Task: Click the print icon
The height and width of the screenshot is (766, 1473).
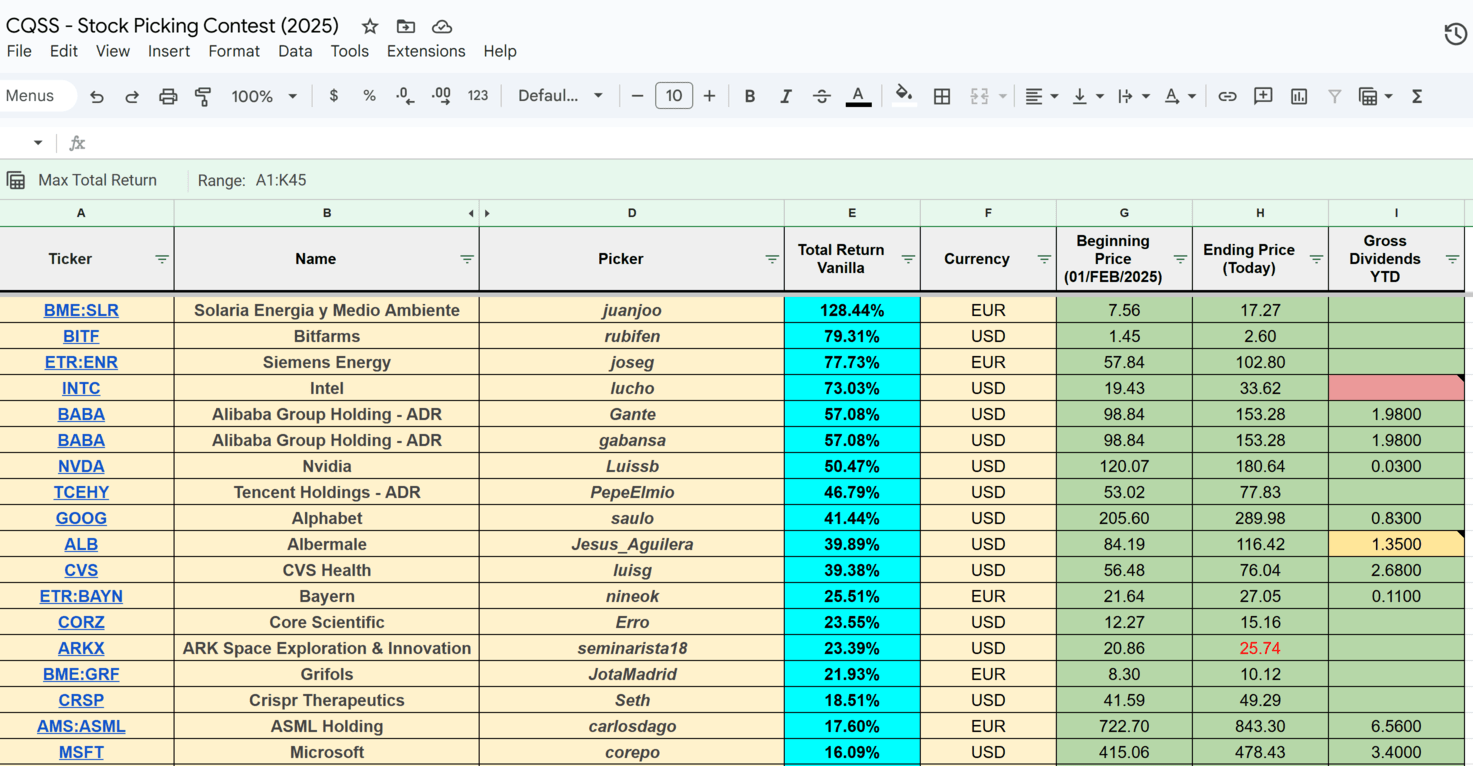Action: tap(168, 96)
